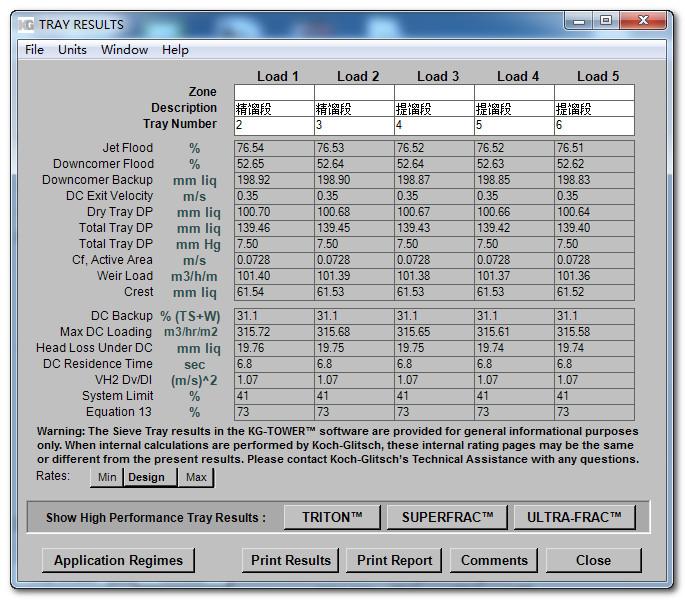Click the Load 3 Description field
685x600 pixels.
pos(434,109)
